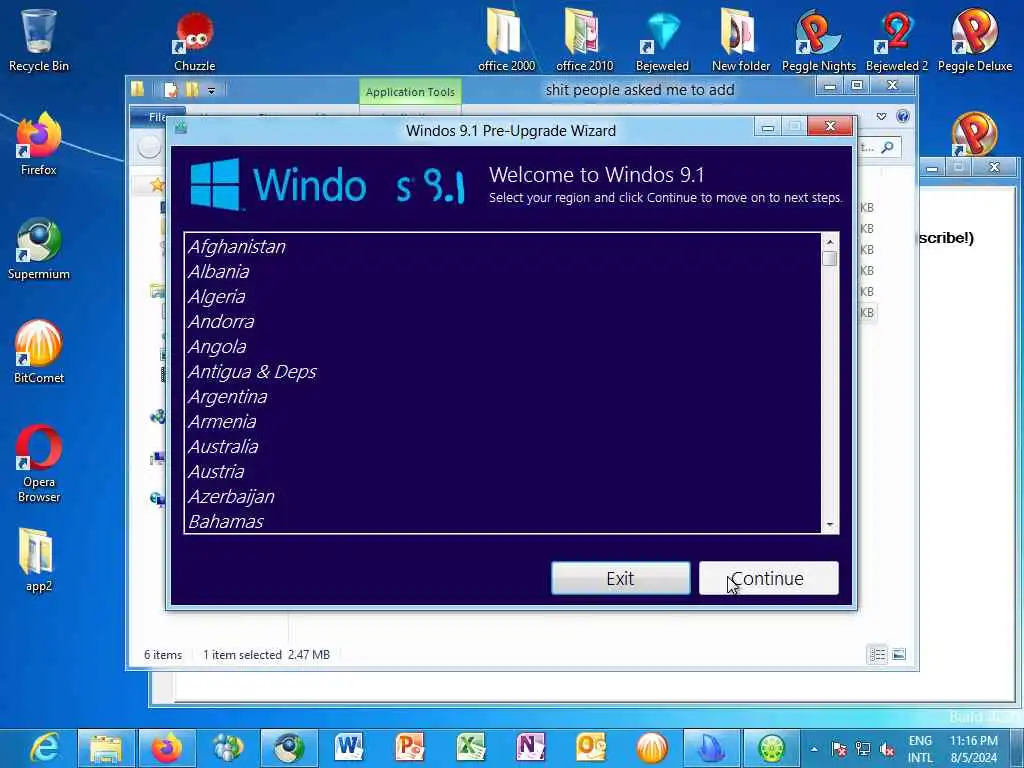This screenshot has width=1024, height=768.
Task: Click the Back button in Explorer window
Action: pos(149,148)
